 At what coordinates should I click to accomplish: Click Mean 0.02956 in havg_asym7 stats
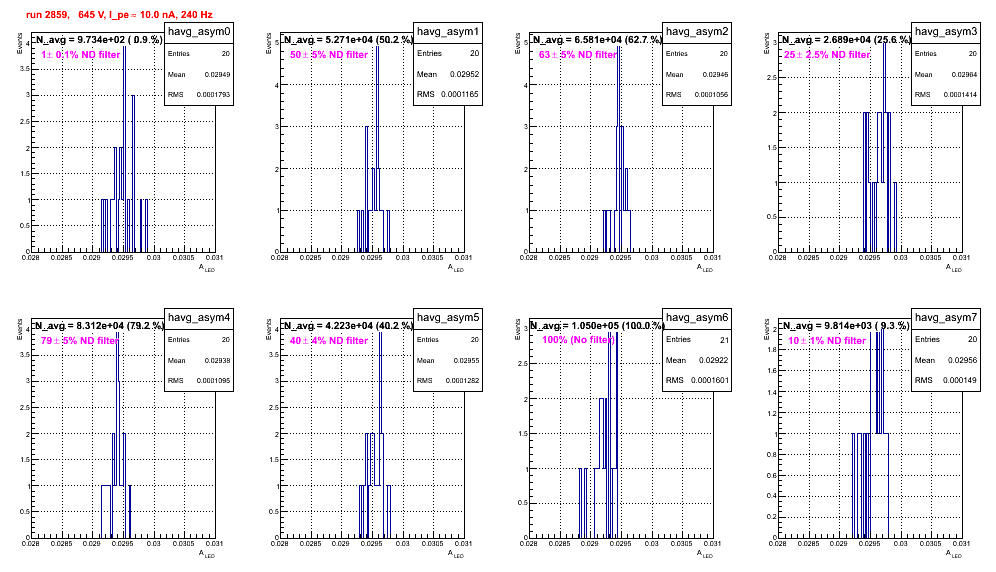pos(946,360)
